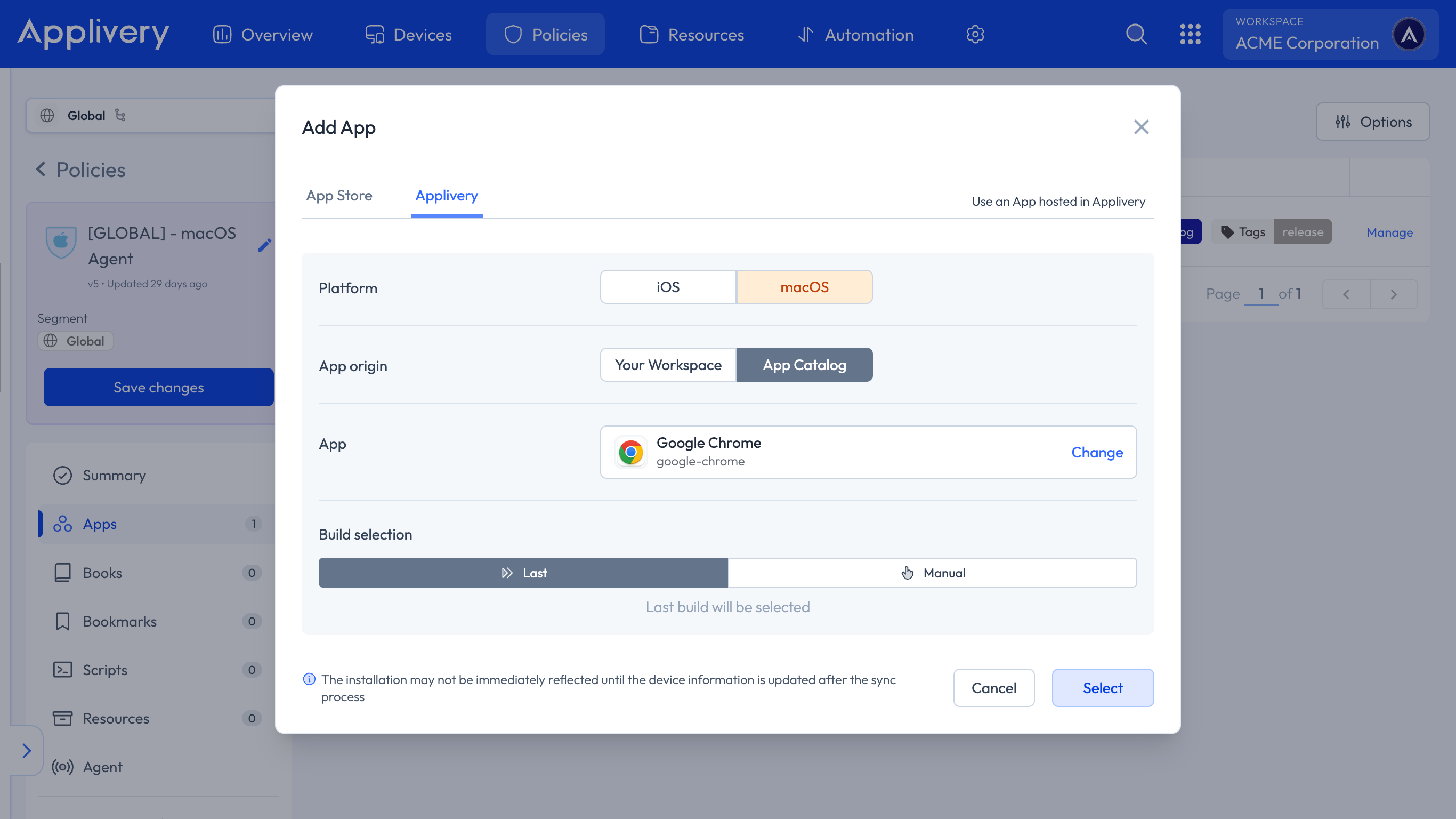Change the selected Google Chrome app
1456x819 pixels.
(1096, 453)
